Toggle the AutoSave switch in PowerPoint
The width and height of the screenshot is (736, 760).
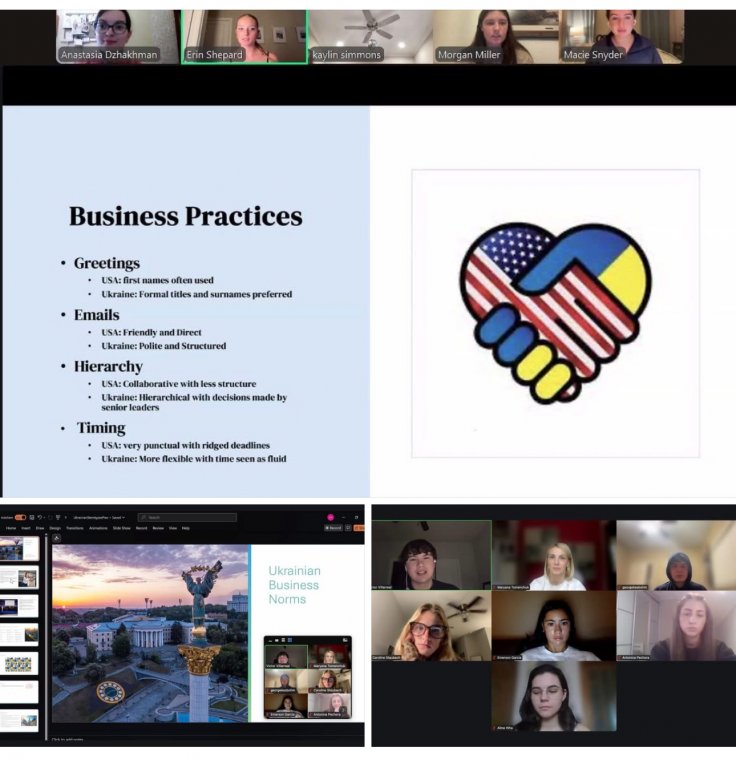pyautogui.click(x=20, y=517)
